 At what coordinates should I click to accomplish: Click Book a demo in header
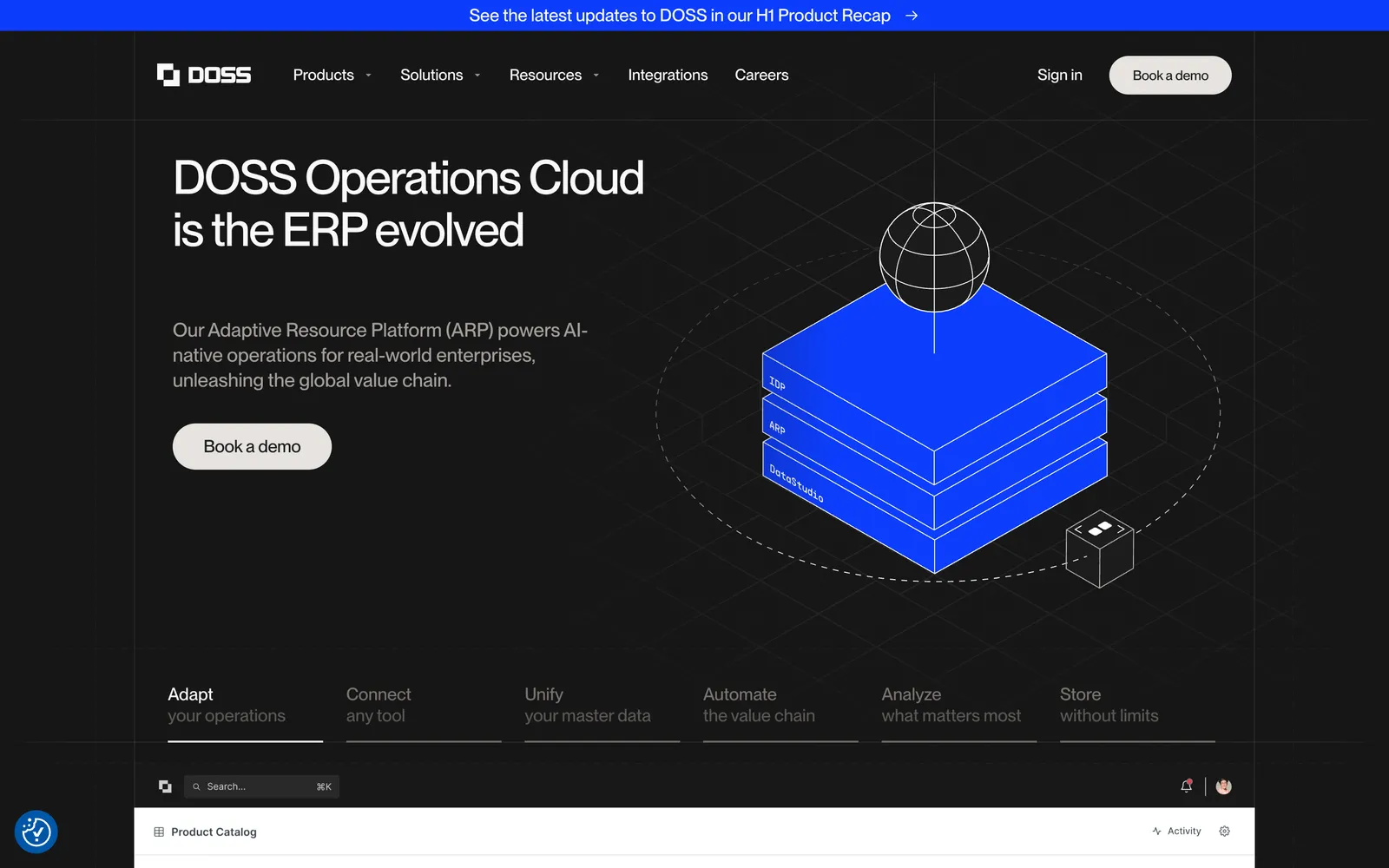click(1170, 76)
